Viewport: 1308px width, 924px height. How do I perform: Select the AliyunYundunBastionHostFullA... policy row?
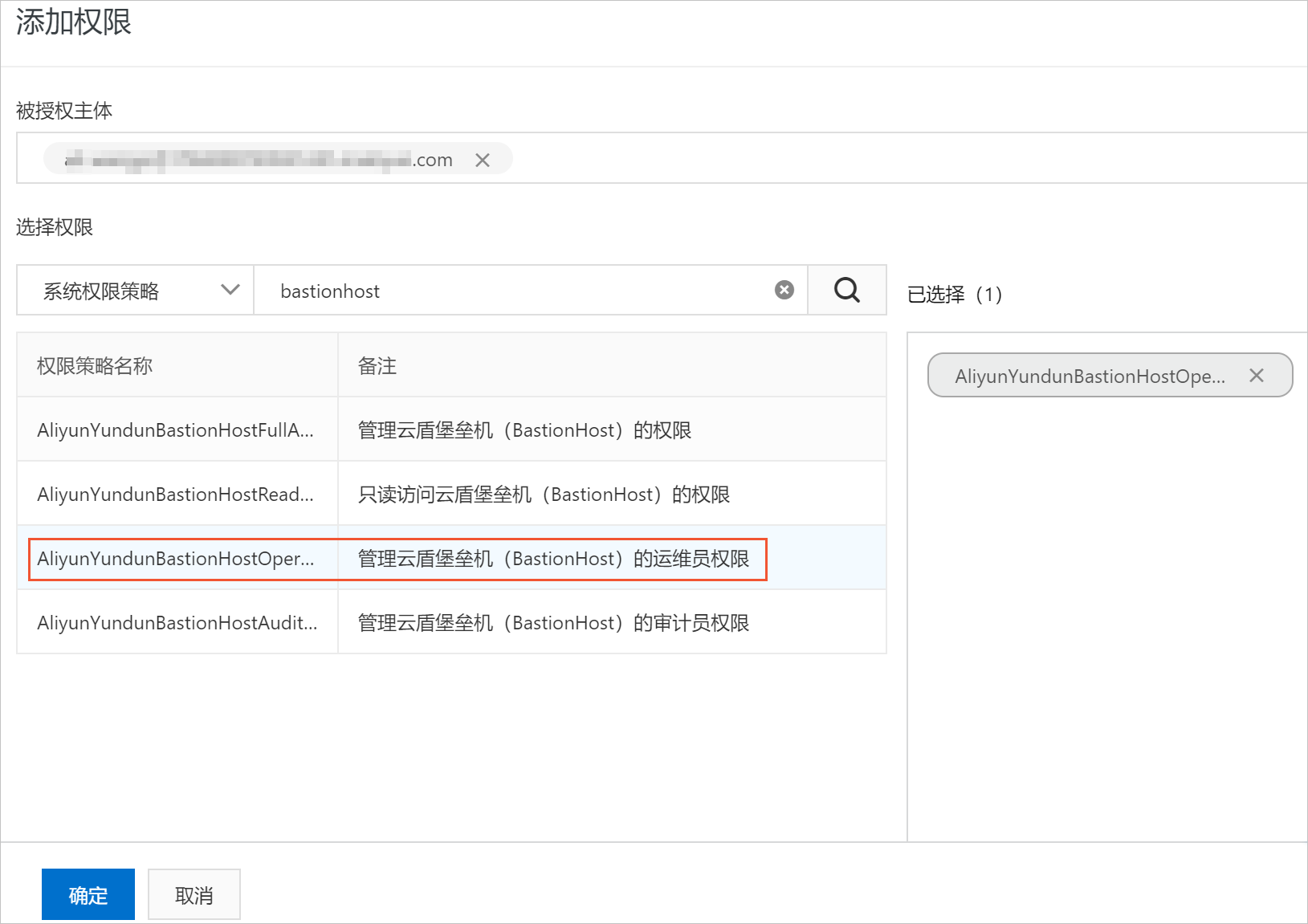[x=451, y=429]
